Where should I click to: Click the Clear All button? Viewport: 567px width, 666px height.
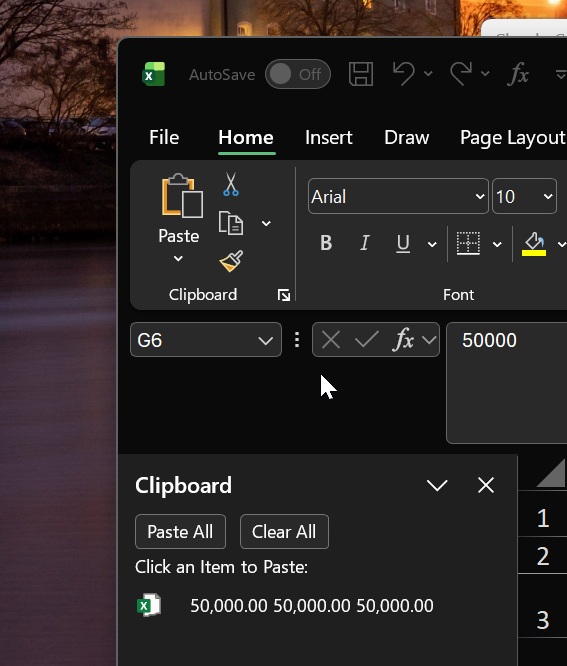[284, 532]
